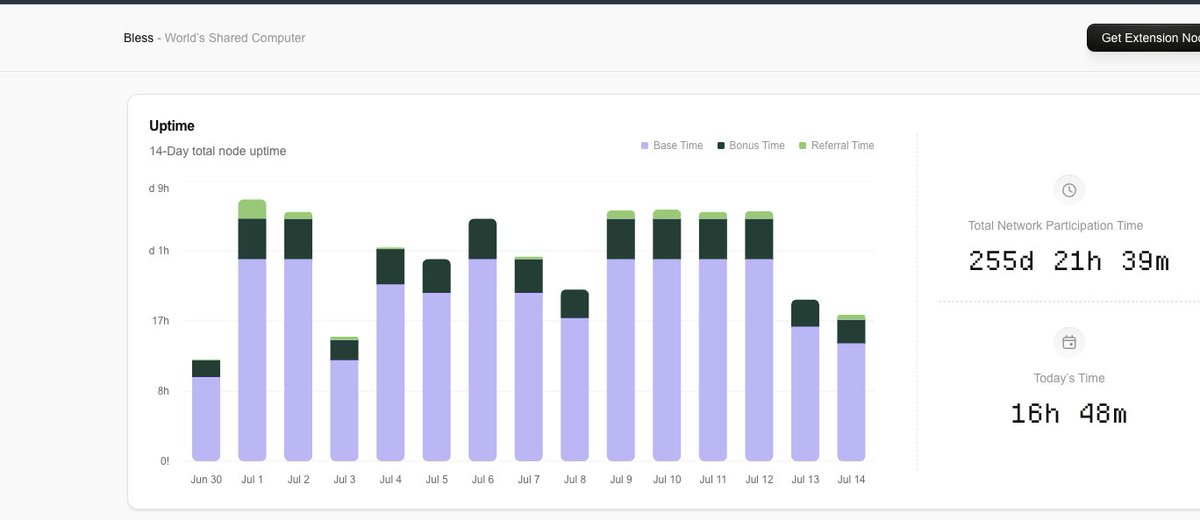This screenshot has height=520, width=1200.
Task: Click the 'World's Shared Computer' tagline
Action: tap(235, 38)
